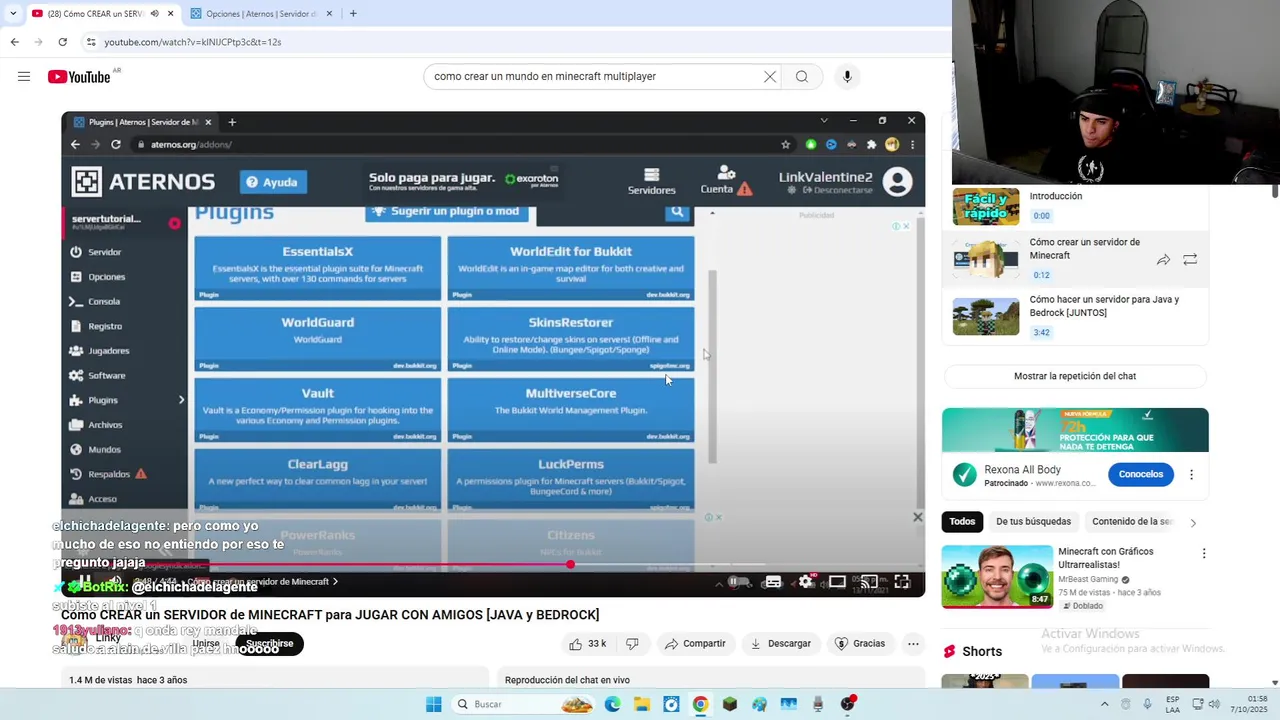
Task: Show more filter chips with the arrow
Action: coord(1193,522)
